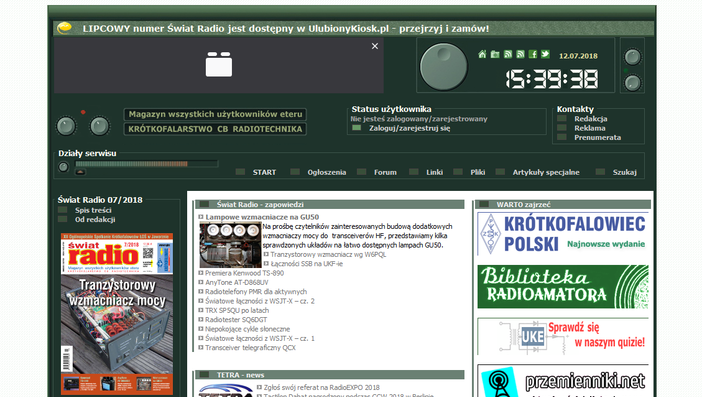Open Radiotelefony PMR dla aktywnych article
Screen dimensions: 702x397
pyautogui.click(x=256, y=291)
